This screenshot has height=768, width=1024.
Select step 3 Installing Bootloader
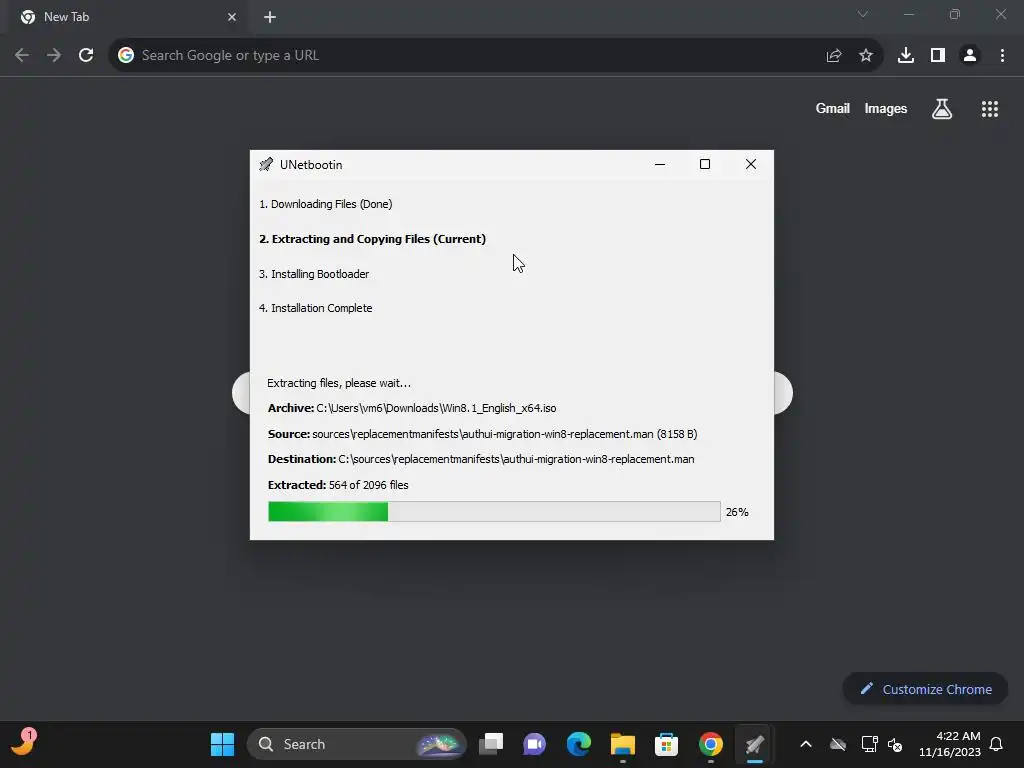tap(314, 274)
